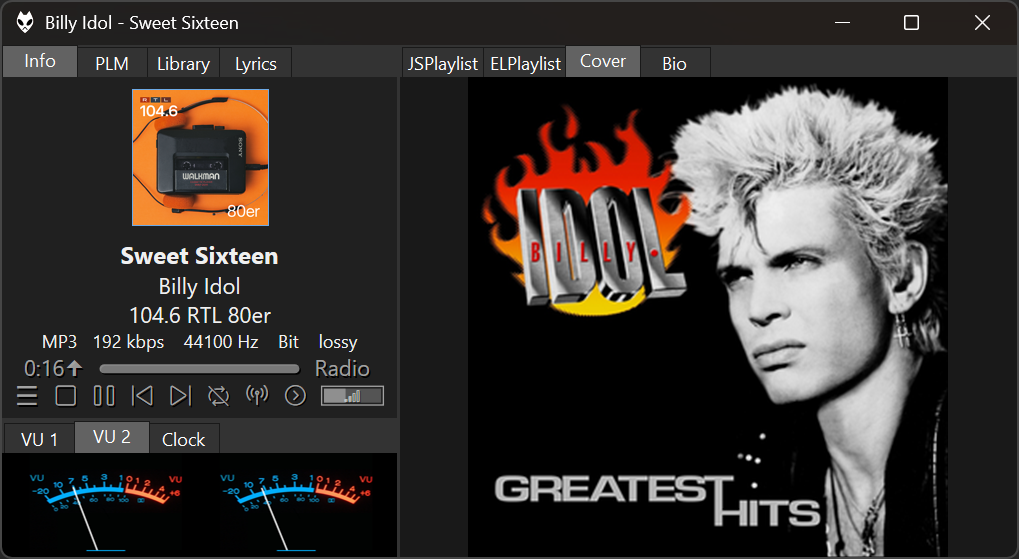Screen dimensions: 1019x559
Task: Click the station name '104.6 RTL 80er'
Action: [200, 315]
